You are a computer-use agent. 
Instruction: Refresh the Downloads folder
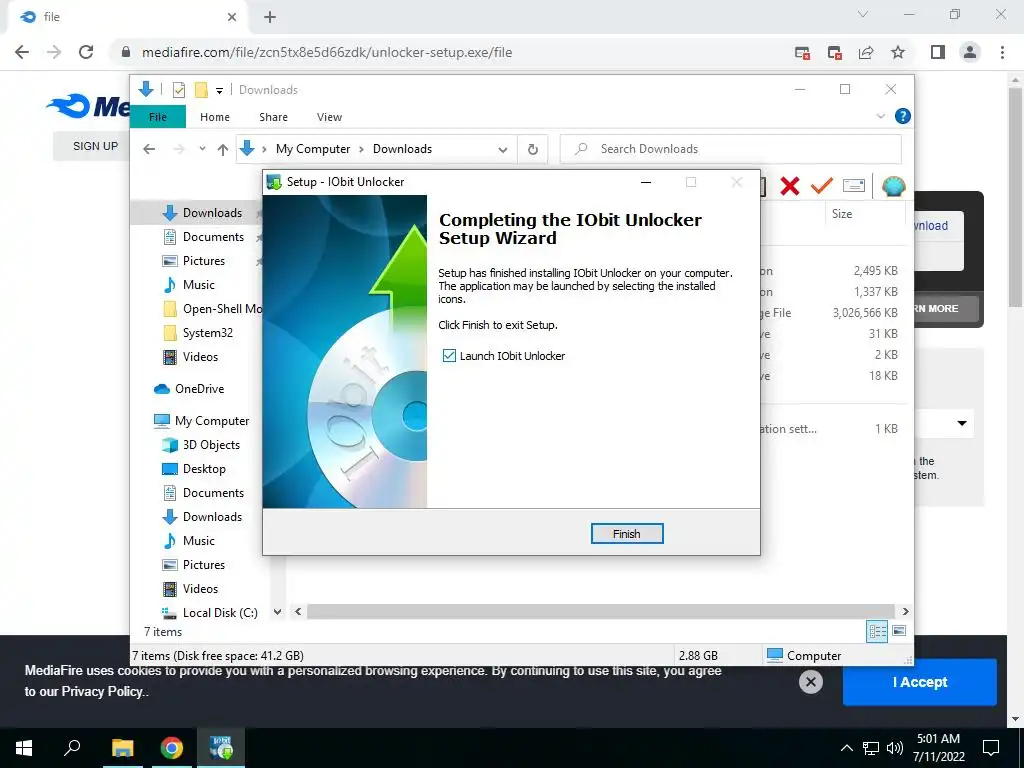pos(533,150)
